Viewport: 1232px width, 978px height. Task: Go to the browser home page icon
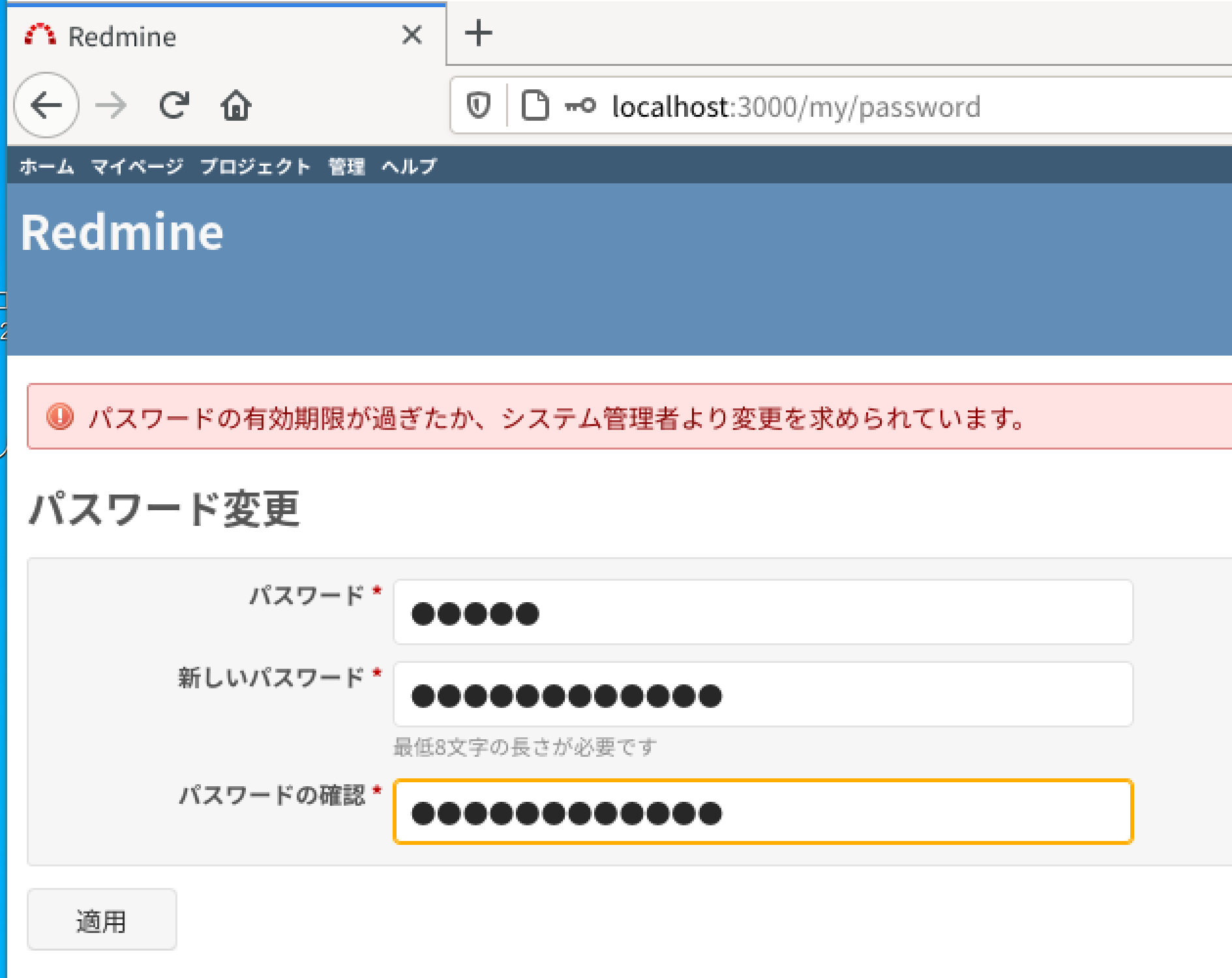[235, 105]
